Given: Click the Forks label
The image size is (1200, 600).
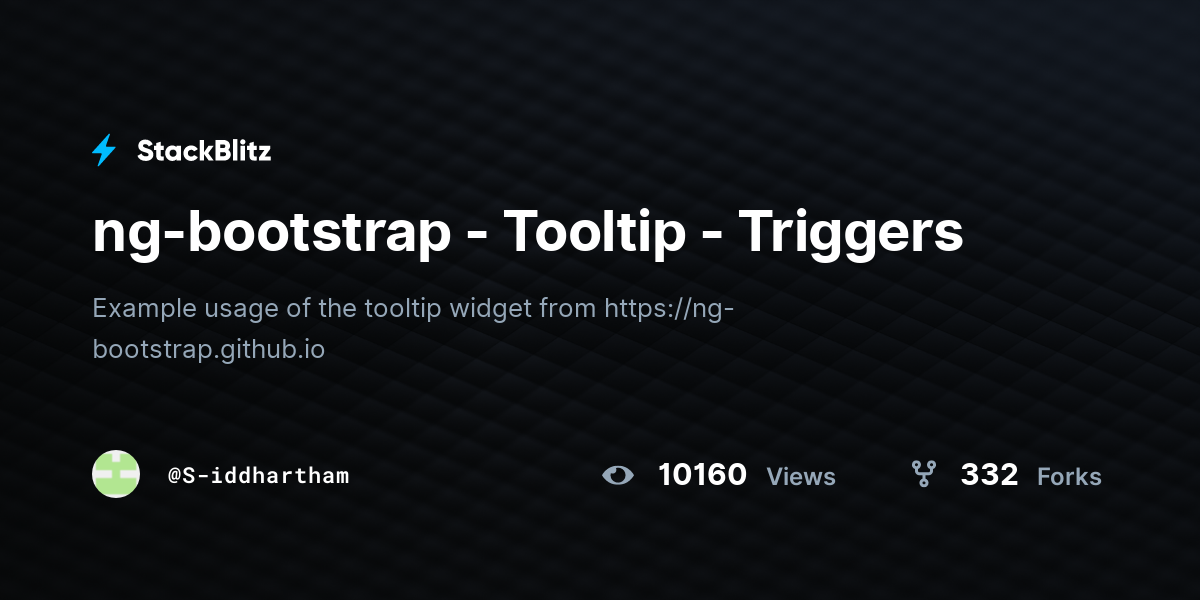Looking at the screenshot, I should coord(1069,476).
